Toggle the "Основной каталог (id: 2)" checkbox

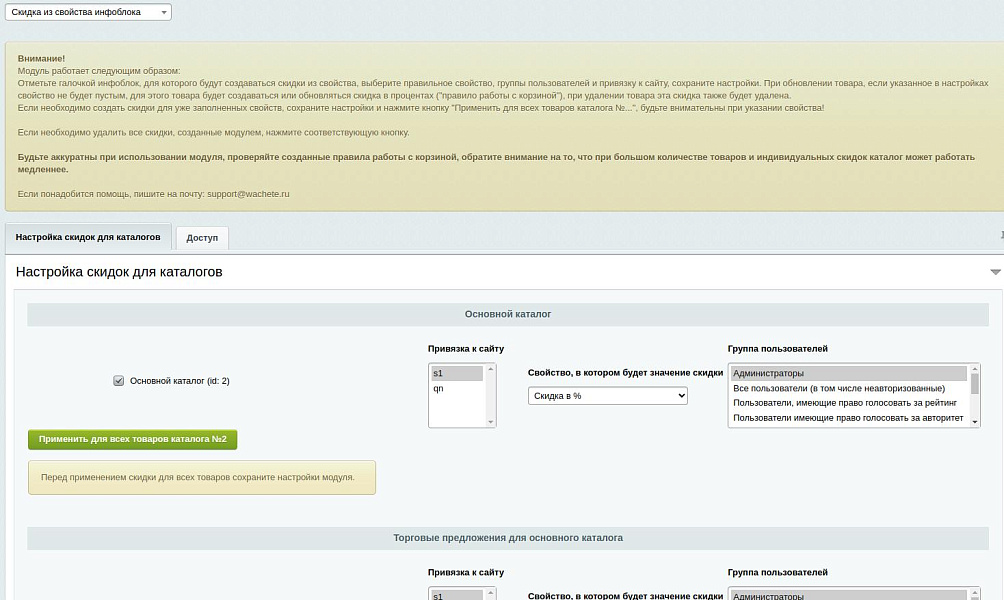pos(119,381)
